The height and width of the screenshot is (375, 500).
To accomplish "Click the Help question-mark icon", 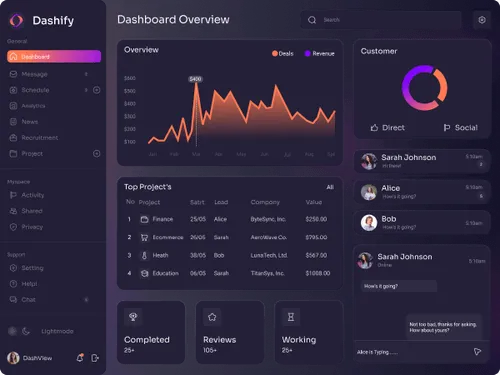I will point(13,284).
